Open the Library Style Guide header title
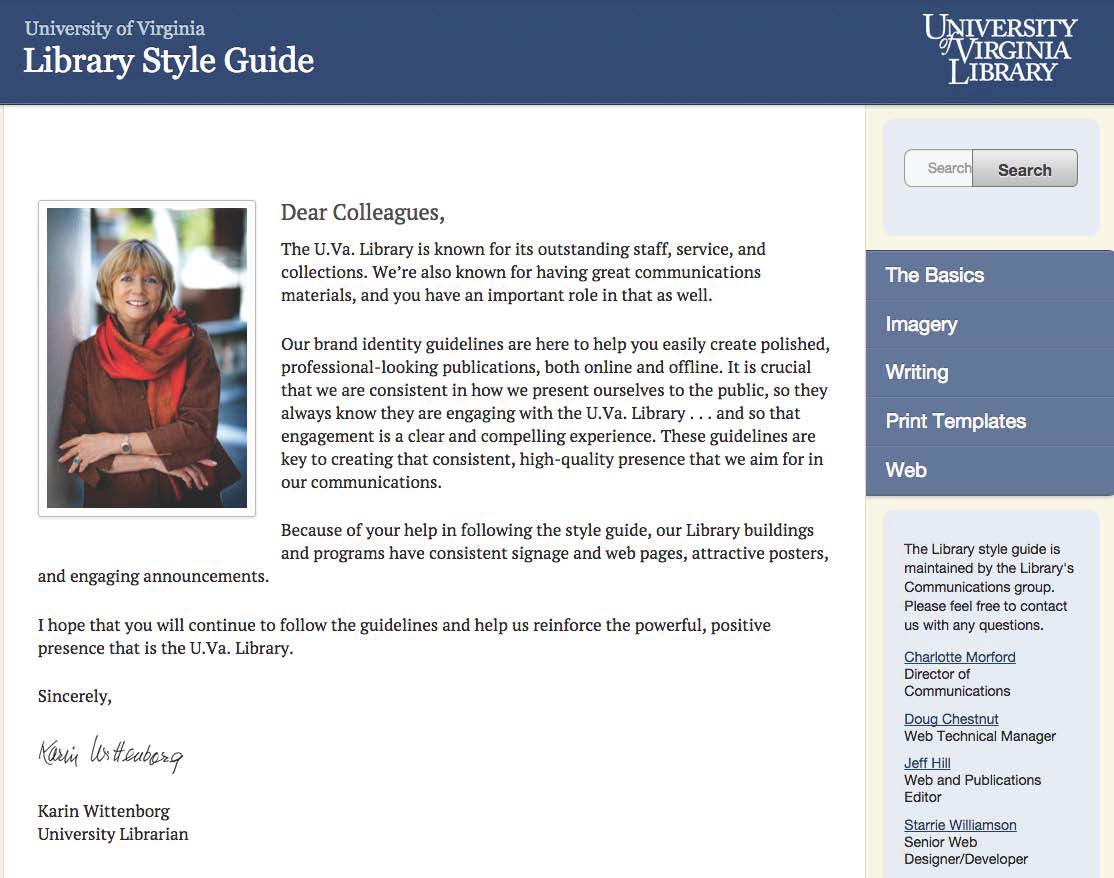This screenshot has height=878, width=1114. [x=168, y=61]
